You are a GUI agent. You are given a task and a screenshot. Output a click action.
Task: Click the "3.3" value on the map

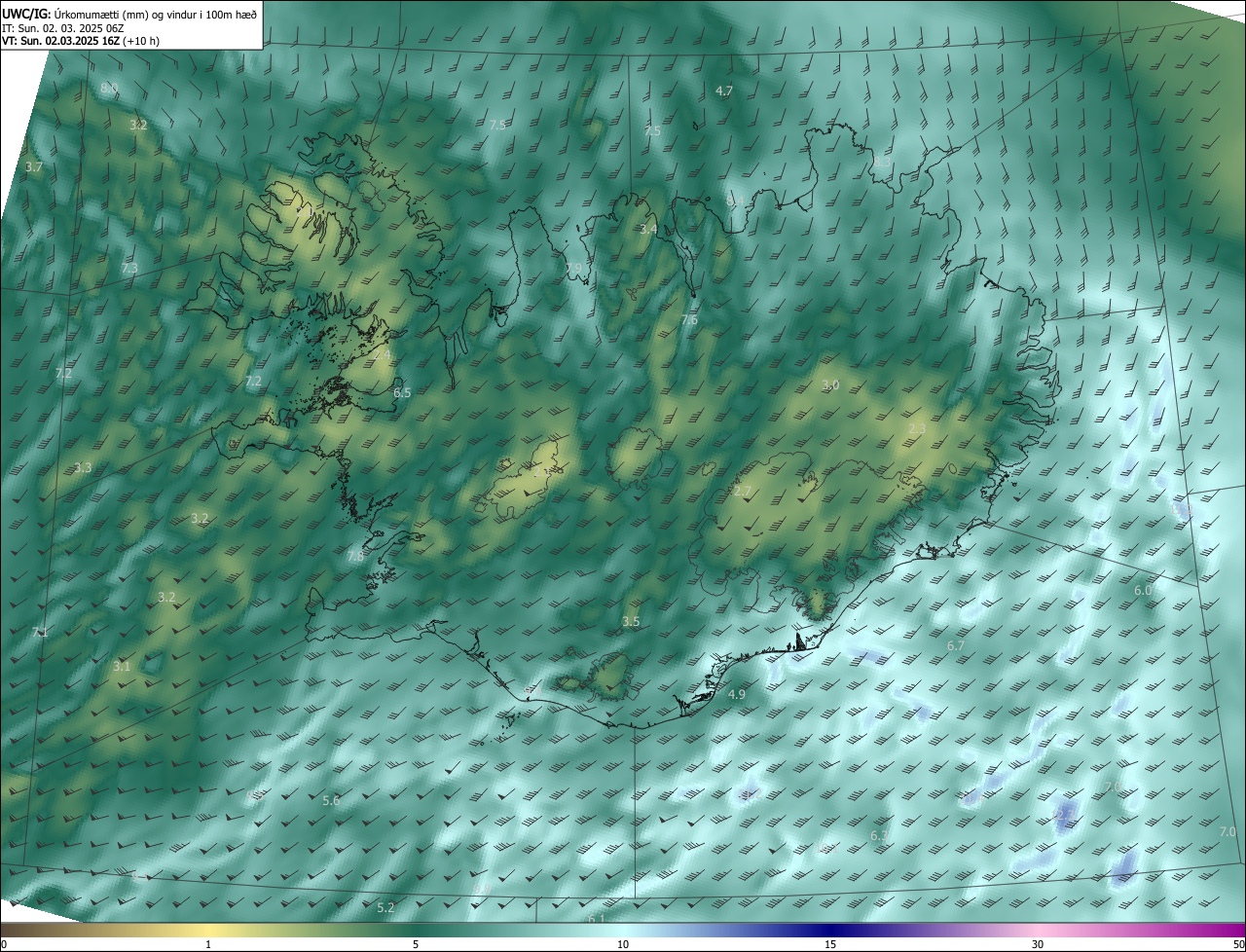click(83, 468)
